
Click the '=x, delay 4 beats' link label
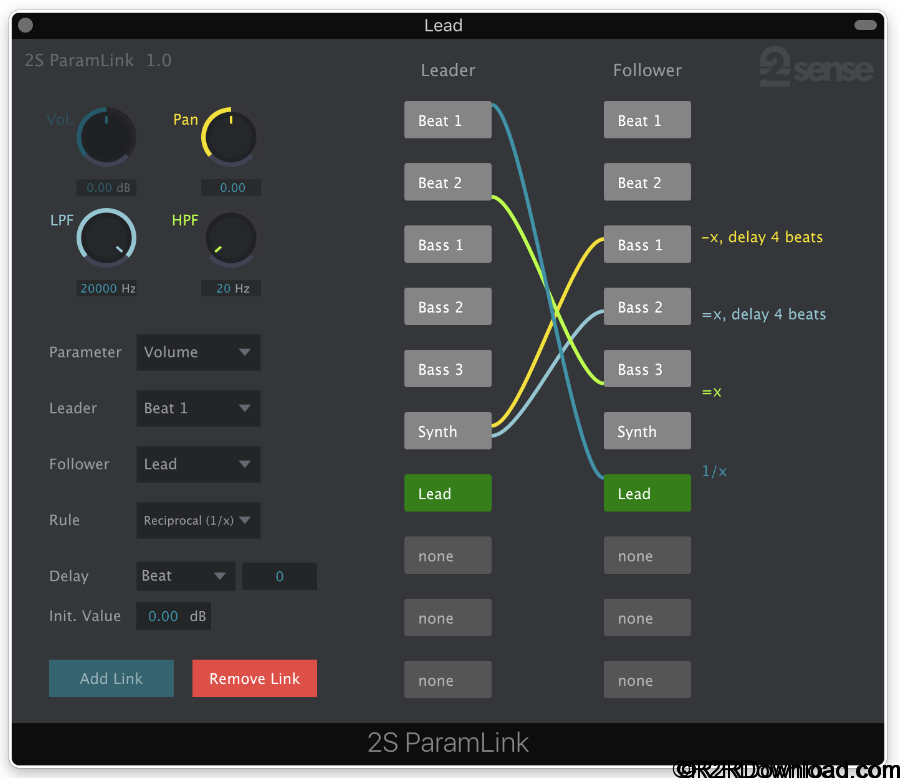pyautogui.click(x=764, y=315)
